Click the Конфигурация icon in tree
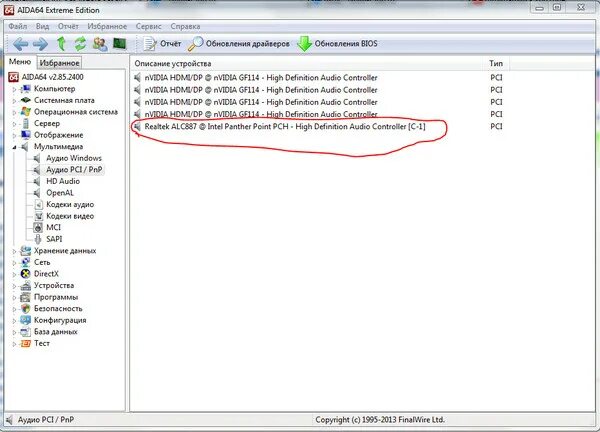This screenshot has height=432, width=600. coord(25,320)
